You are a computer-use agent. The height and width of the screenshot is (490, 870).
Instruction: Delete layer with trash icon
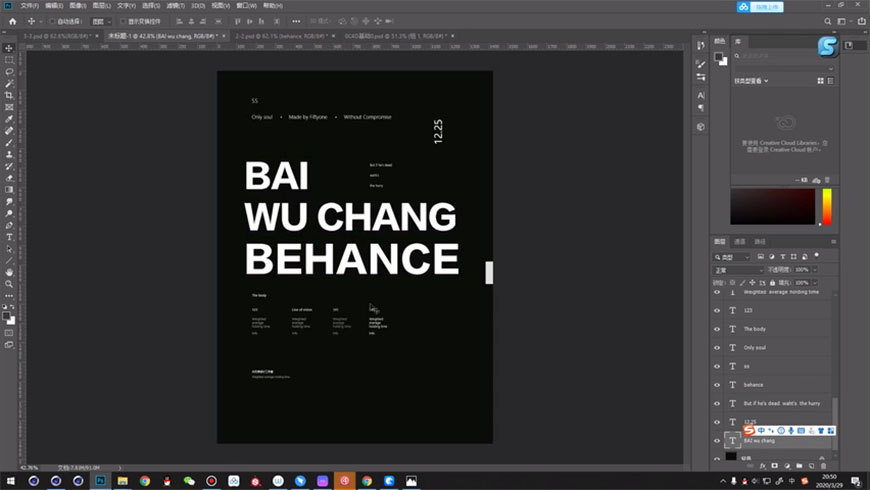823,466
